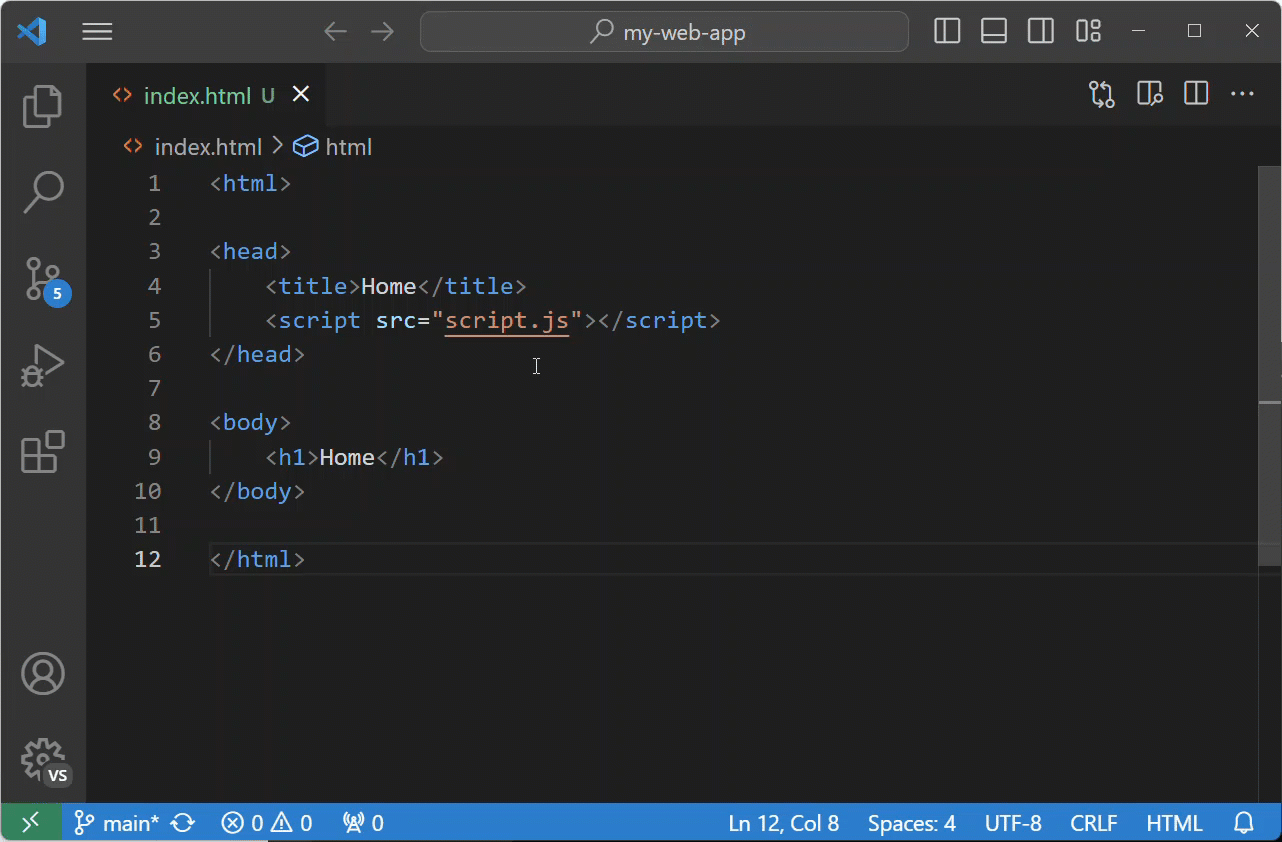Toggle the bottom panel visibility

pyautogui.click(x=993, y=31)
